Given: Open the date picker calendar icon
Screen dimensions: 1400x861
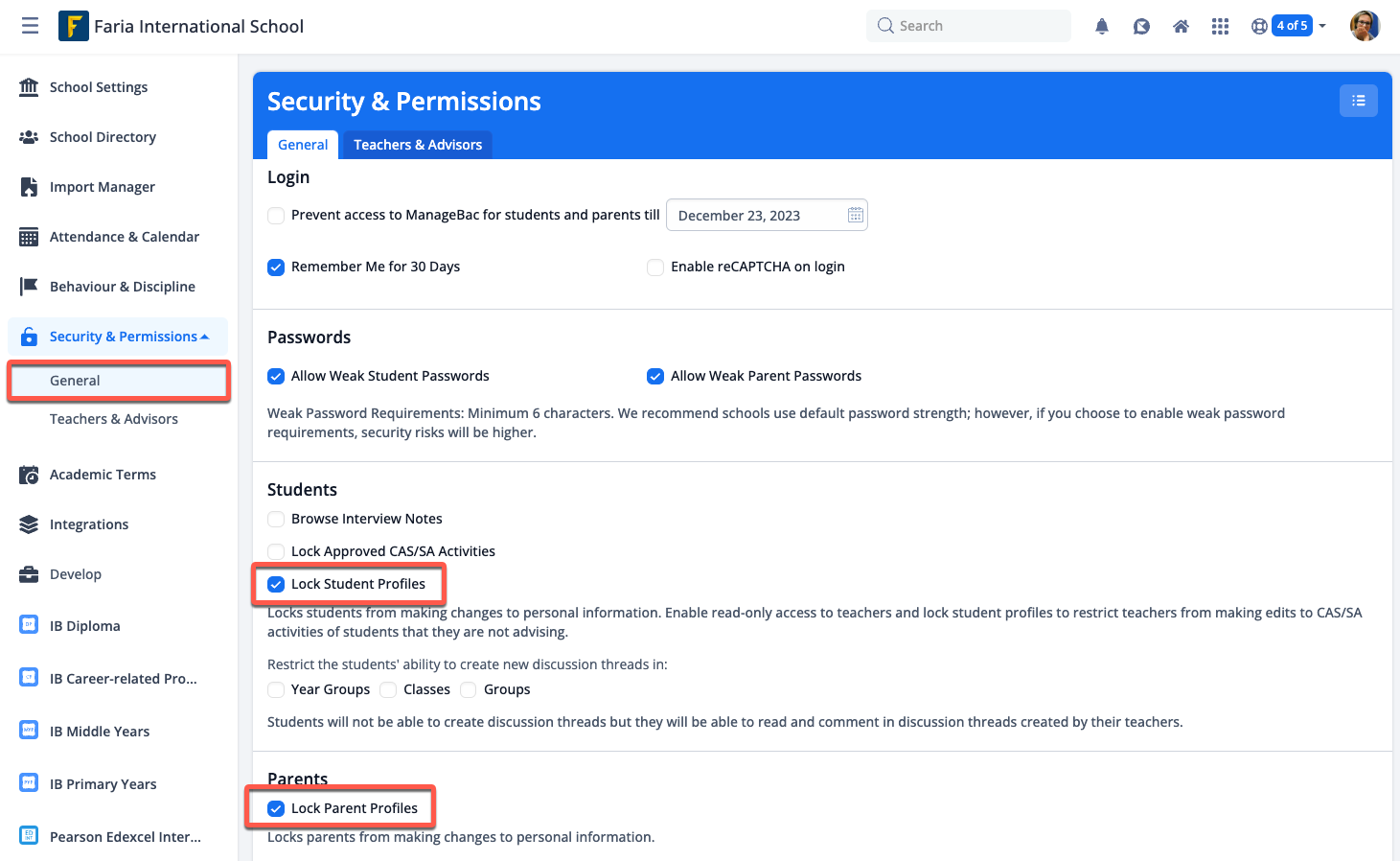Looking at the screenshot, I should click(x=856, y=216).
